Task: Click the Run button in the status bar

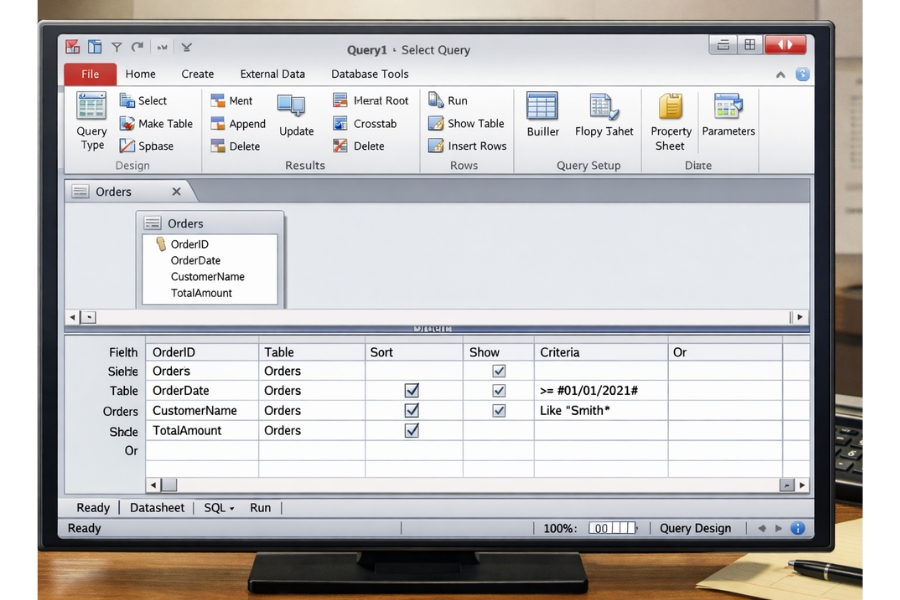Action: click(x=260, y=507)
